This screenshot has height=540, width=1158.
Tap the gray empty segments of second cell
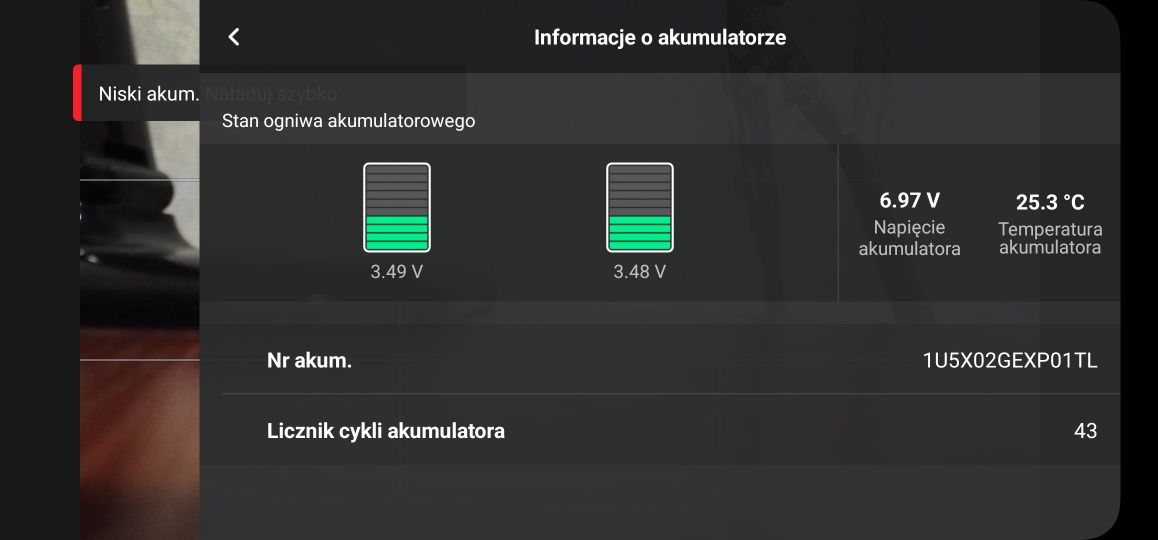[x=640, y=190]
